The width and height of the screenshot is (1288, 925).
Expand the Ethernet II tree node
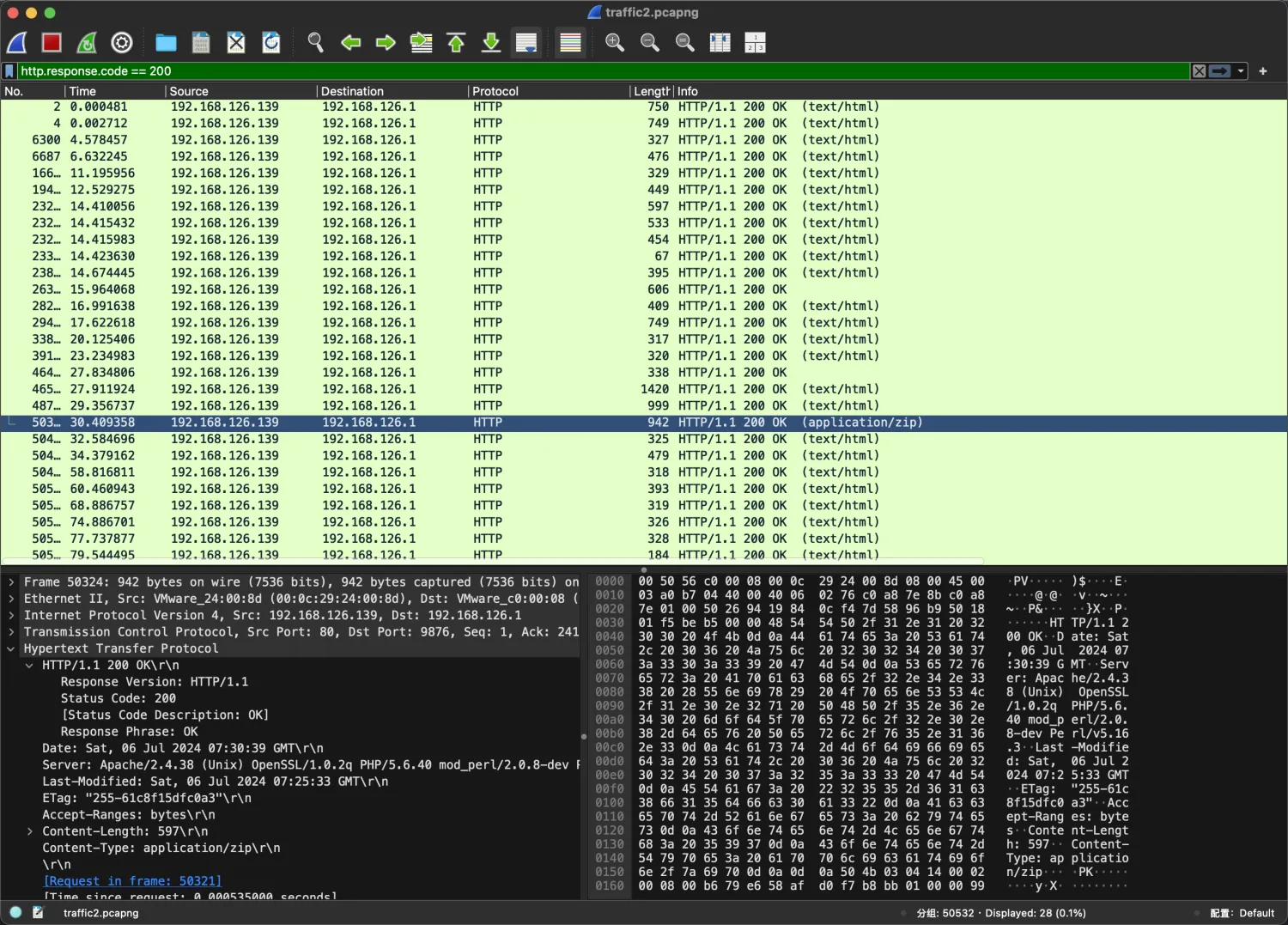pyautogui.click(x=11, y=599)
